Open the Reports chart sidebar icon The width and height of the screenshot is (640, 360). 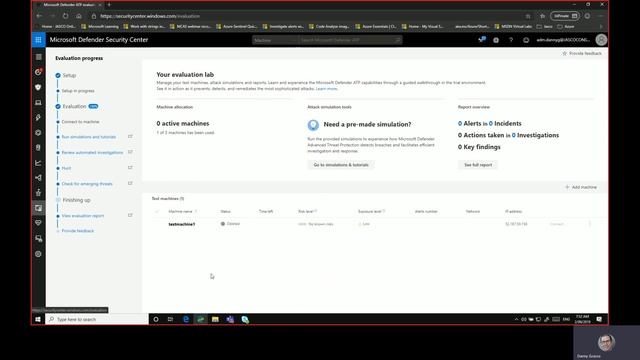38,163
